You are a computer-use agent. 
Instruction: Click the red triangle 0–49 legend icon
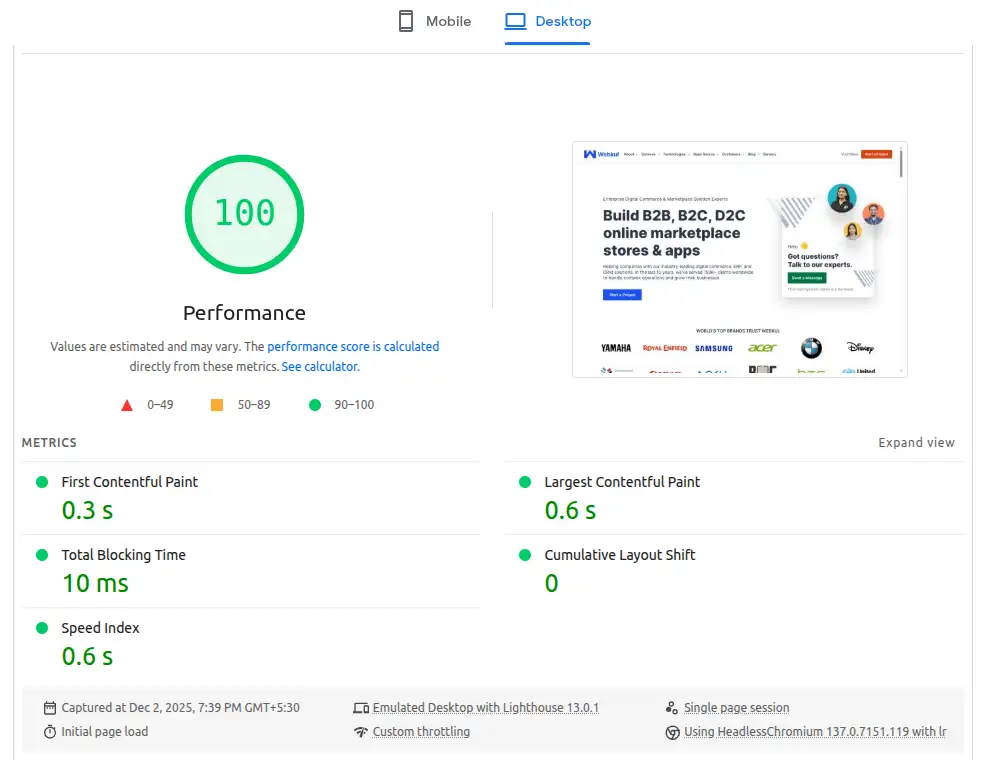(127, 405)
